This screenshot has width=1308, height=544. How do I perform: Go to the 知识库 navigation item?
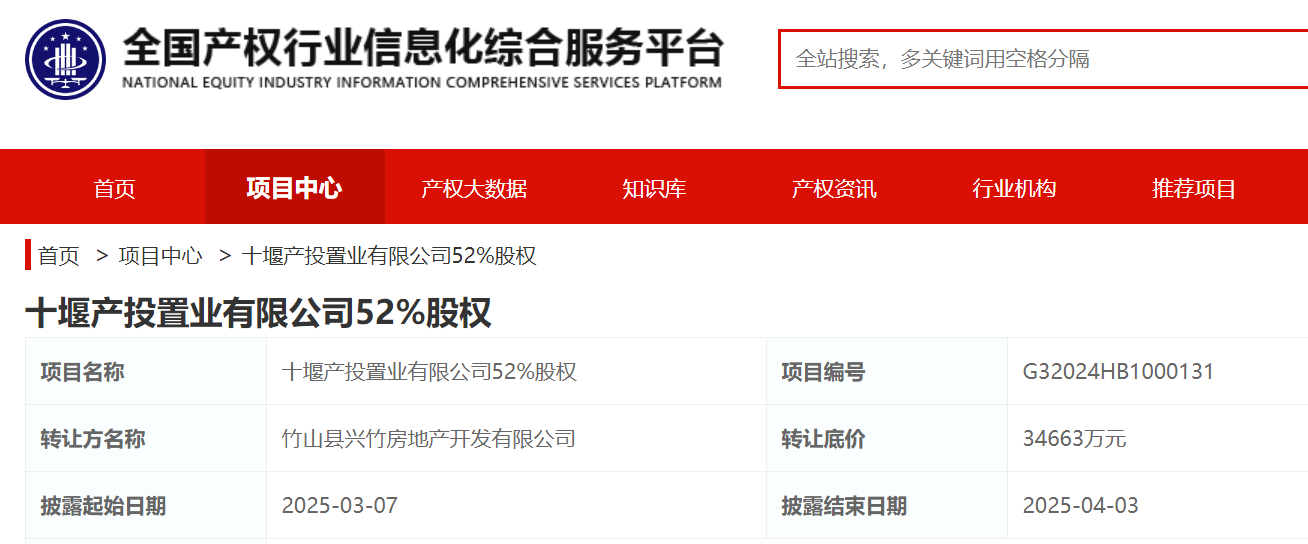point(654,188)
